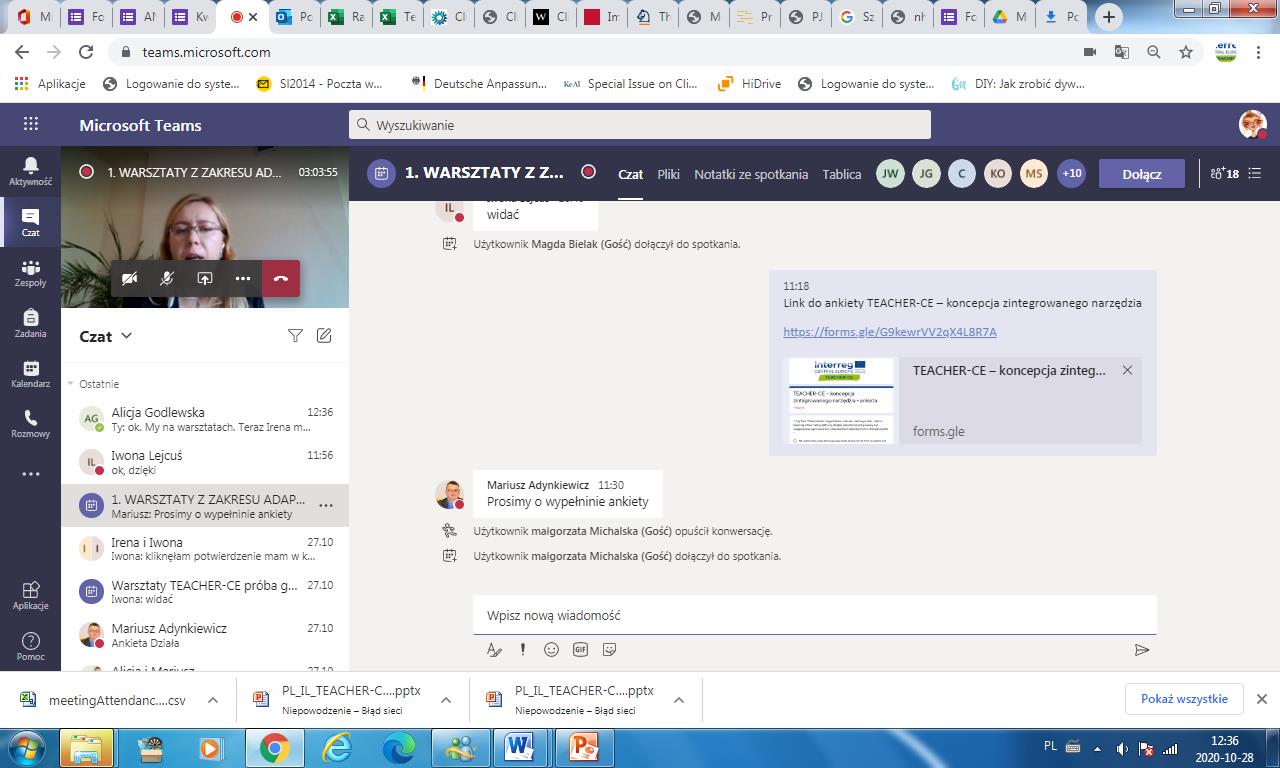Open meeting options list icon
This screenshot has height=768, width=1280.
tap(1256, 173)
